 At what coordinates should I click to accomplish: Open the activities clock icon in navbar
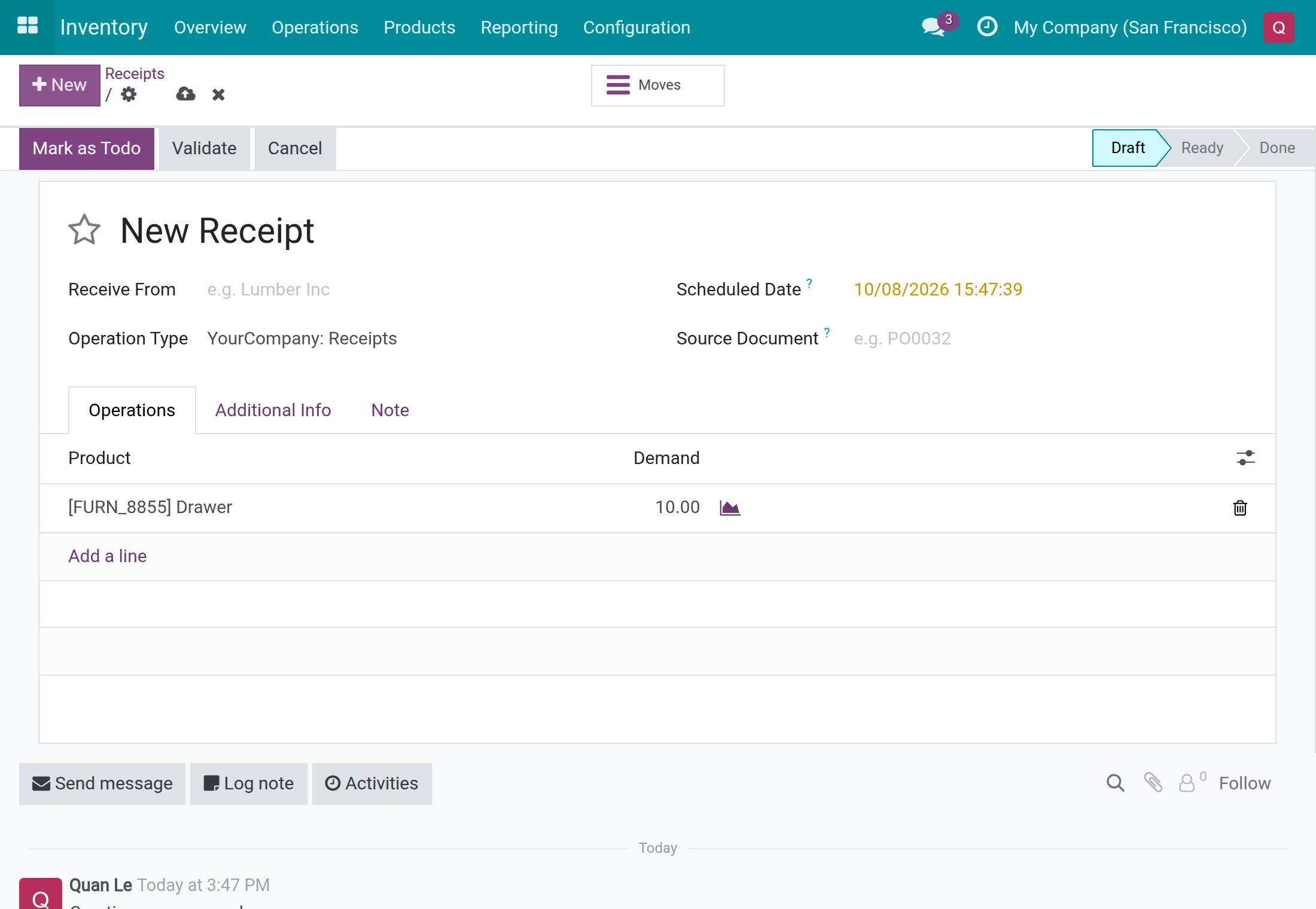click(x=987, y=27)
